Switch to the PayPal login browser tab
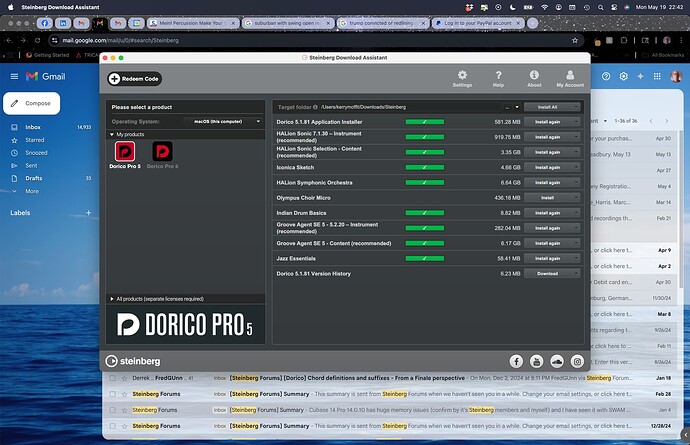Screen dimensions: 690x445 pos(478,23)
